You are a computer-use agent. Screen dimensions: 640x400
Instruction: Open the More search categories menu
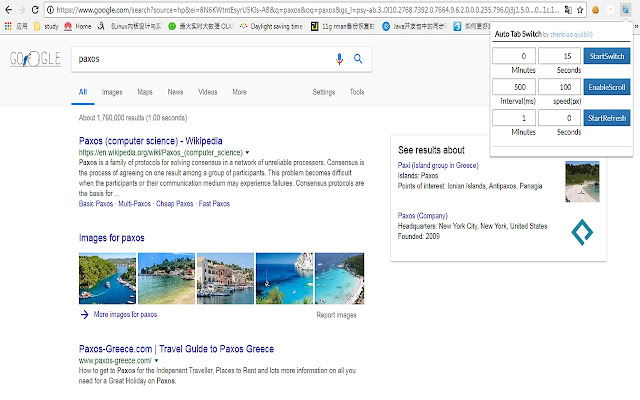[240, 92]
